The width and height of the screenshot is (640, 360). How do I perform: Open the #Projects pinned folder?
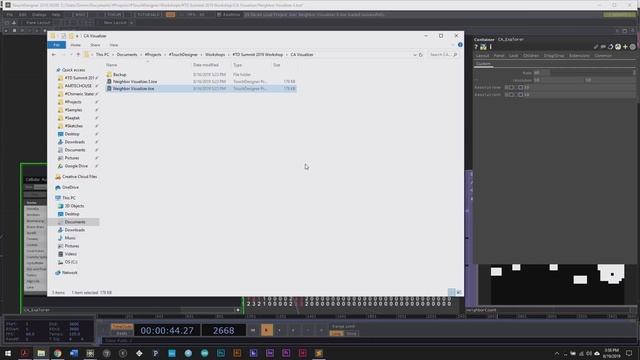(73, 102)
